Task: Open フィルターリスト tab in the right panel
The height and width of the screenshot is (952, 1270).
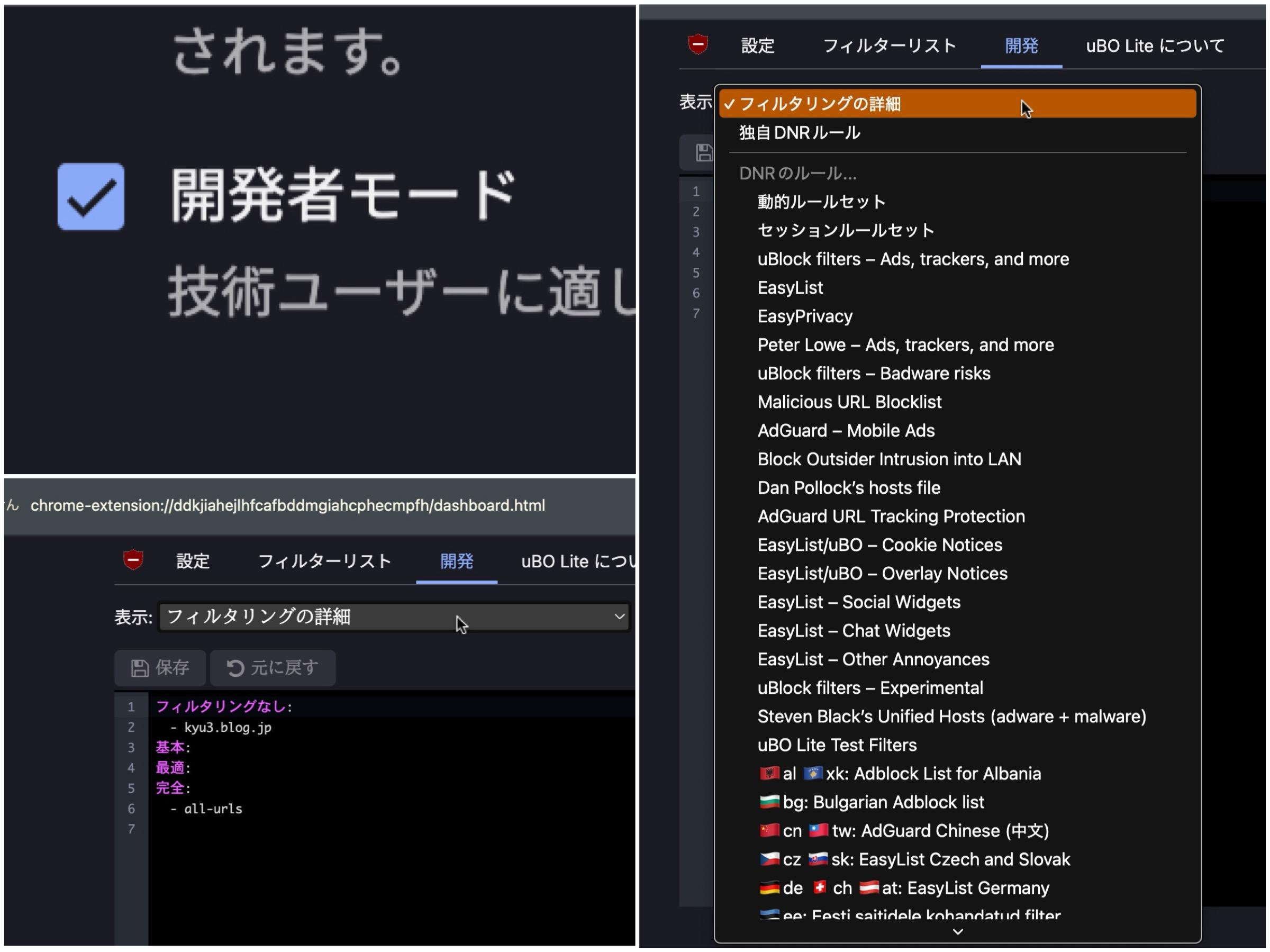Action: coord(890,46)
